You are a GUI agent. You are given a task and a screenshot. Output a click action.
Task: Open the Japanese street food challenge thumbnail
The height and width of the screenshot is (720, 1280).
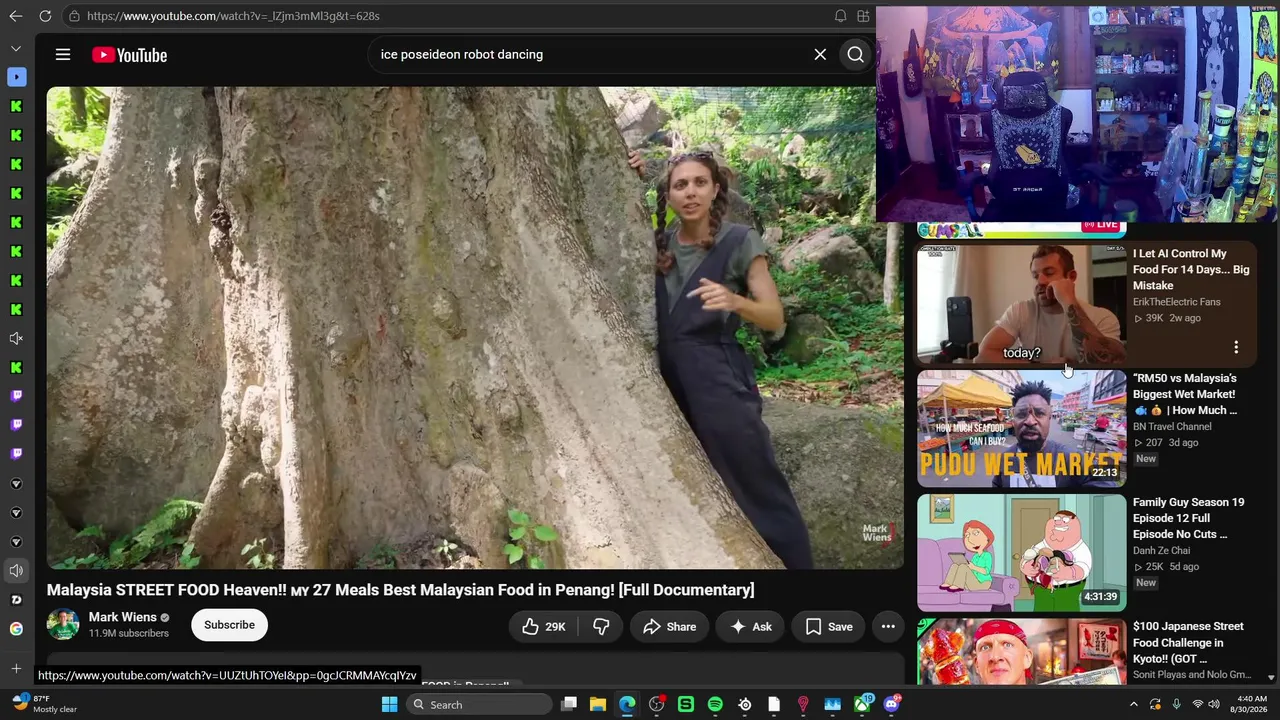click(1021, 651)
